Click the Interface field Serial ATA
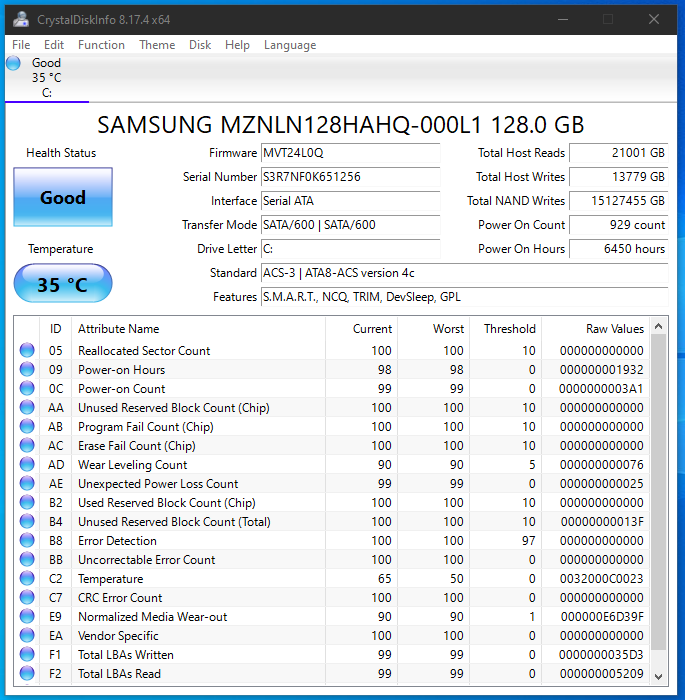This screenshot has height=700, width=685. click(351, 201)
